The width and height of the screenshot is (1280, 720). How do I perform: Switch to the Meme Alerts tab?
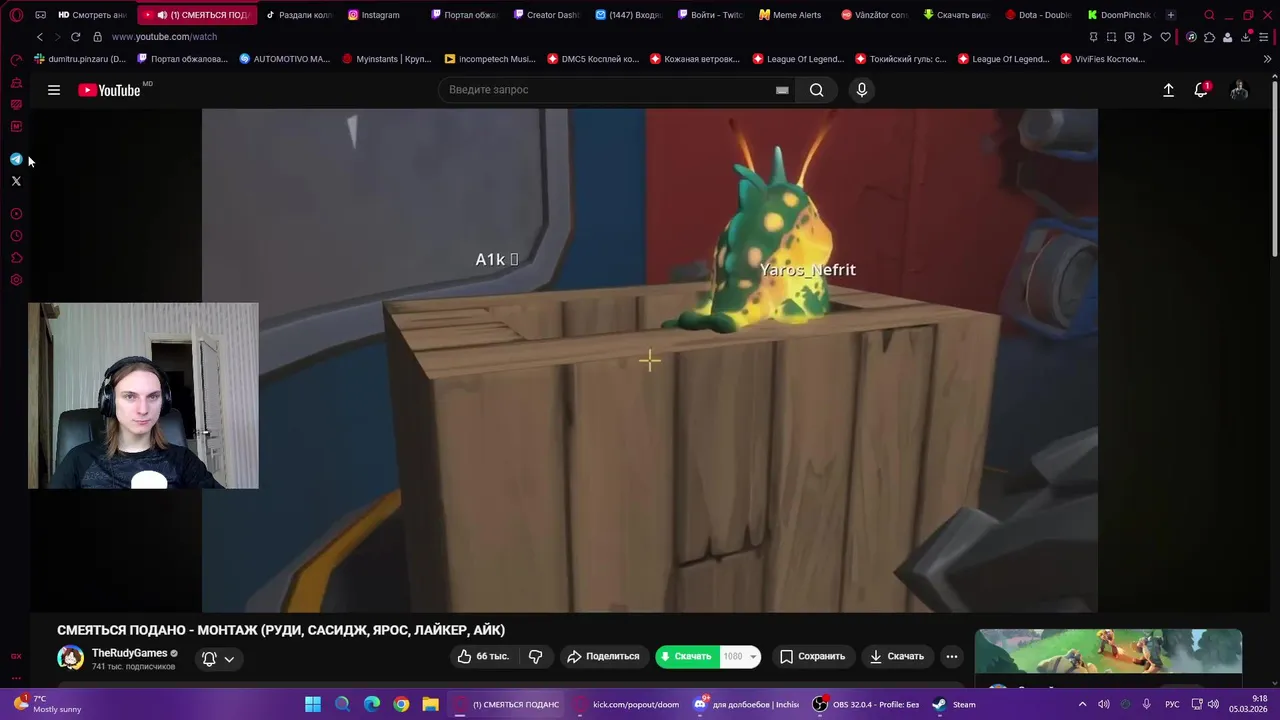[790, 15]
